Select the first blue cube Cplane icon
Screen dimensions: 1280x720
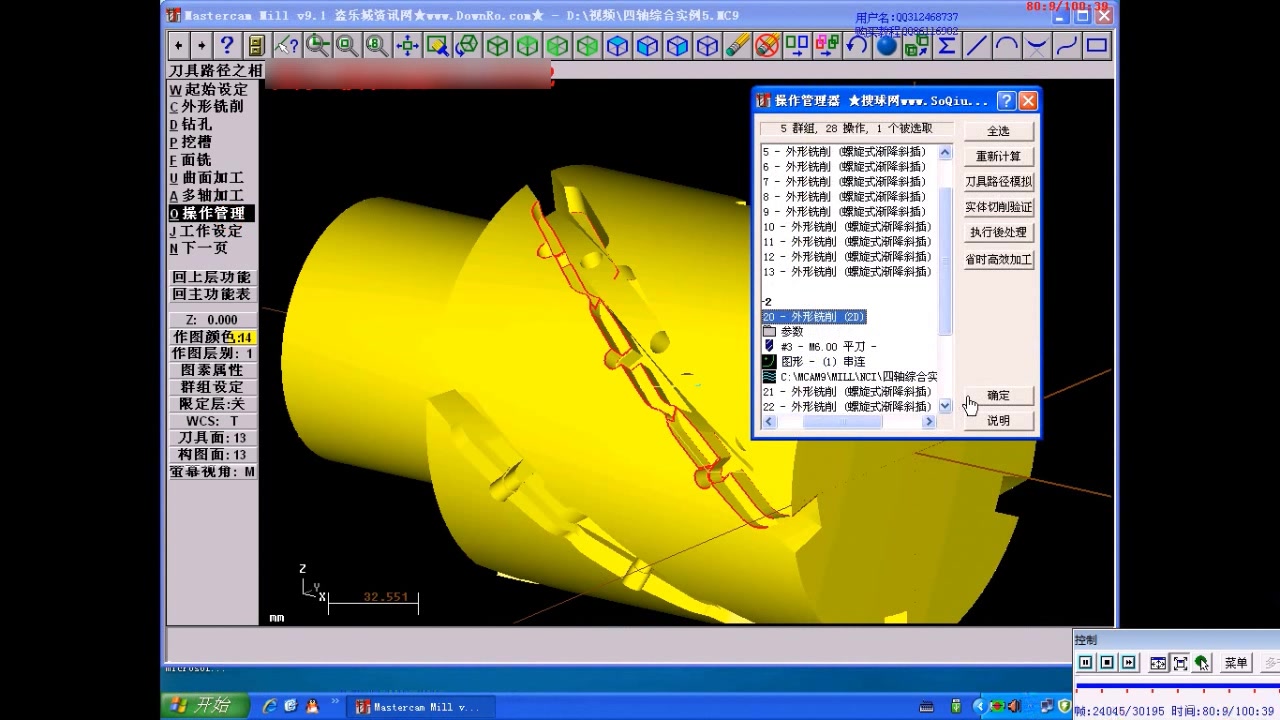[x=617, y=45]
